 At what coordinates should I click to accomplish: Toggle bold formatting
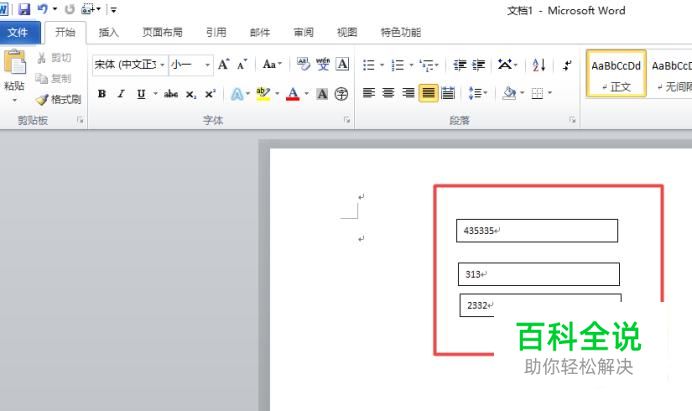coord(102,94)
